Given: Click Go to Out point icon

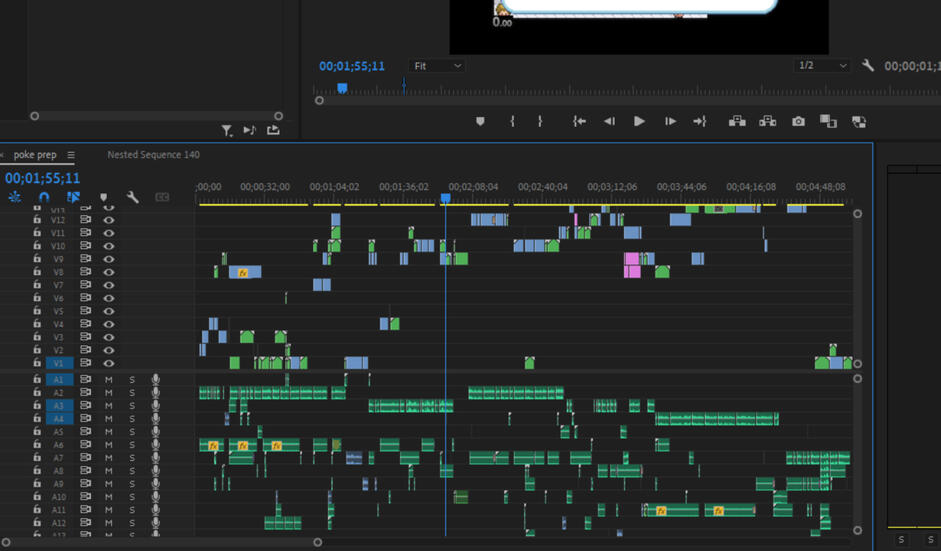Looking at the screenshot, I should (700, 121).
